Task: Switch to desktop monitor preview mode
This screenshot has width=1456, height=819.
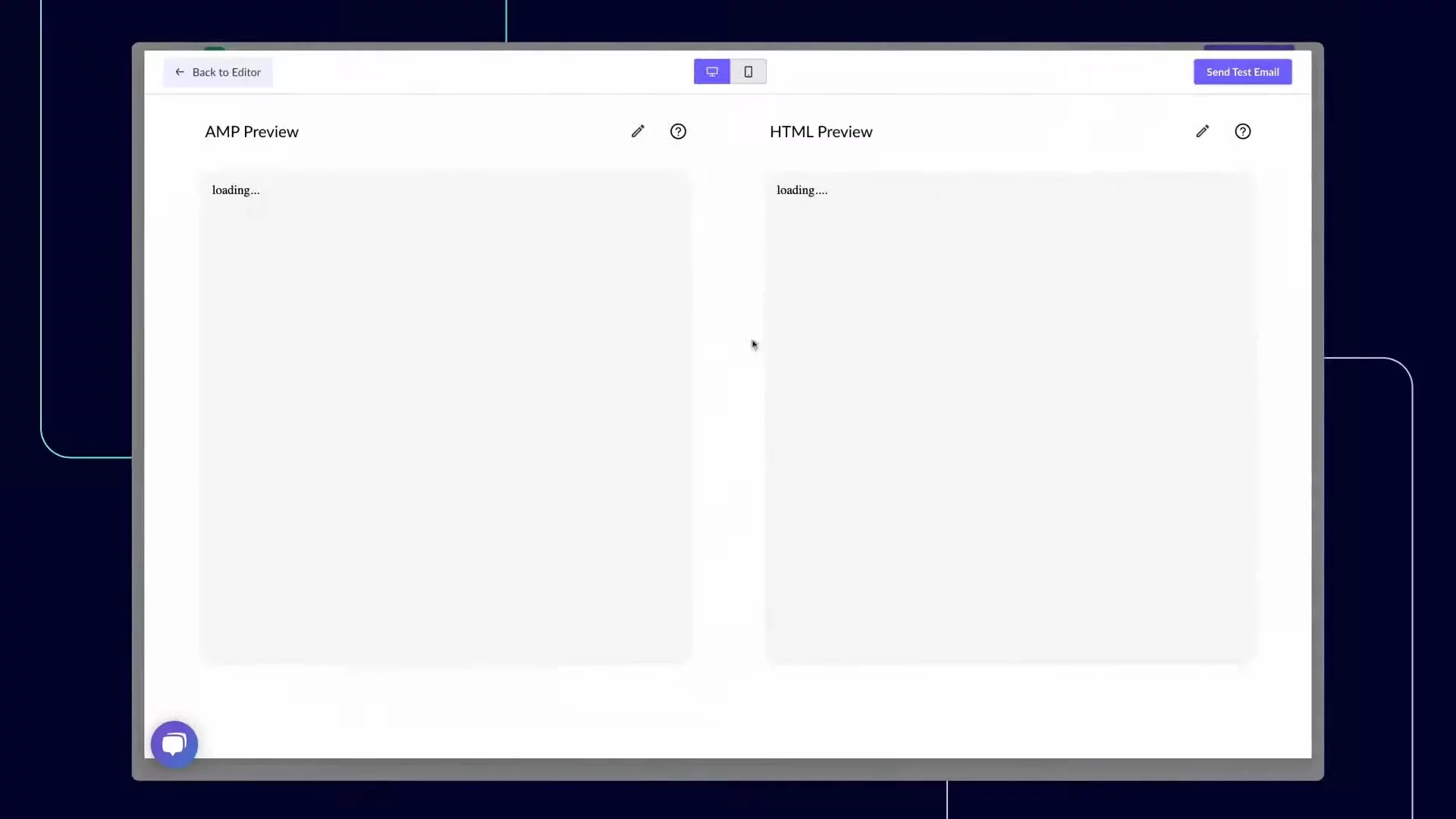Action: (711, 71)
